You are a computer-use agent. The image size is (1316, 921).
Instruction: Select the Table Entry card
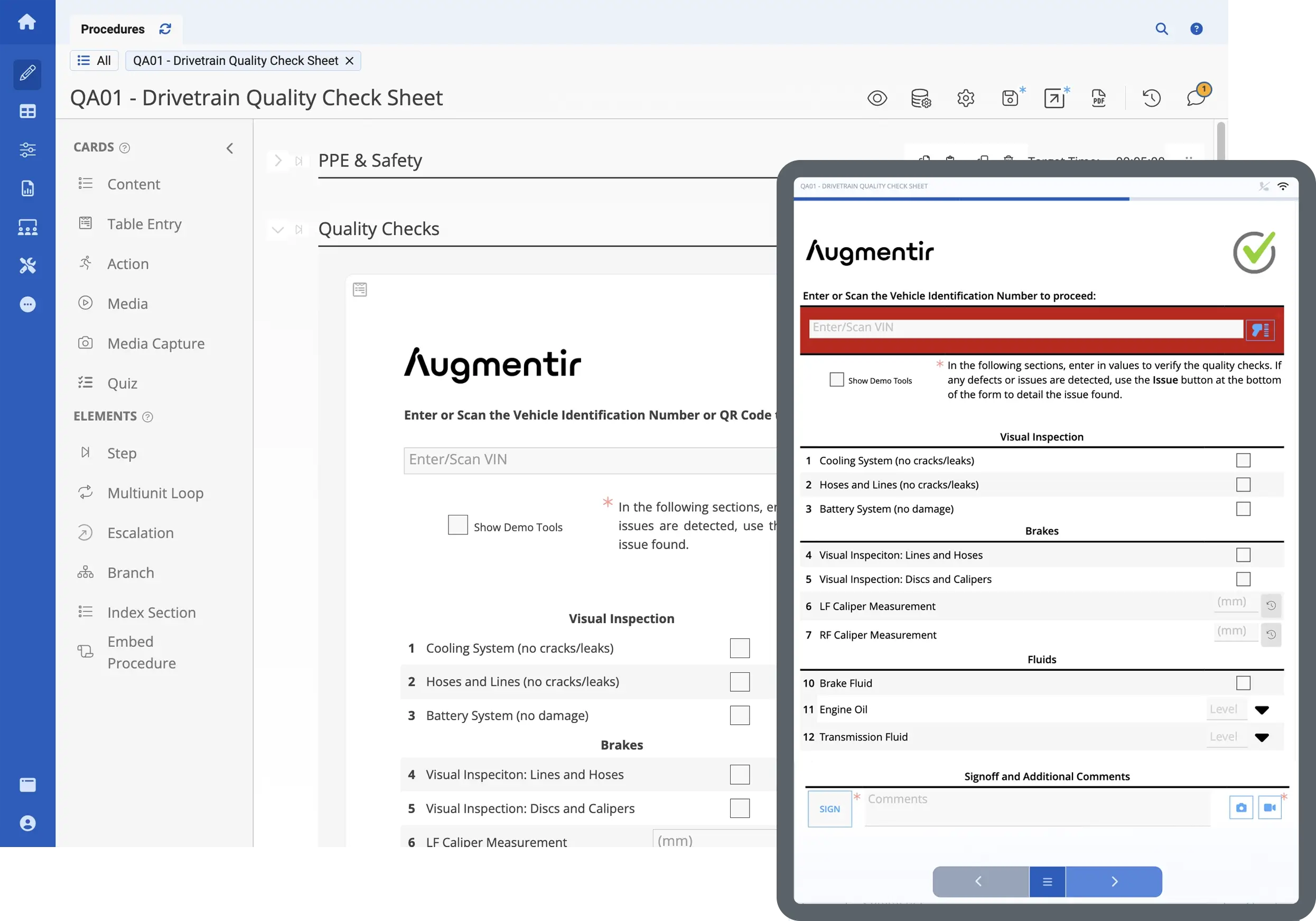click(x=143, y=223)
